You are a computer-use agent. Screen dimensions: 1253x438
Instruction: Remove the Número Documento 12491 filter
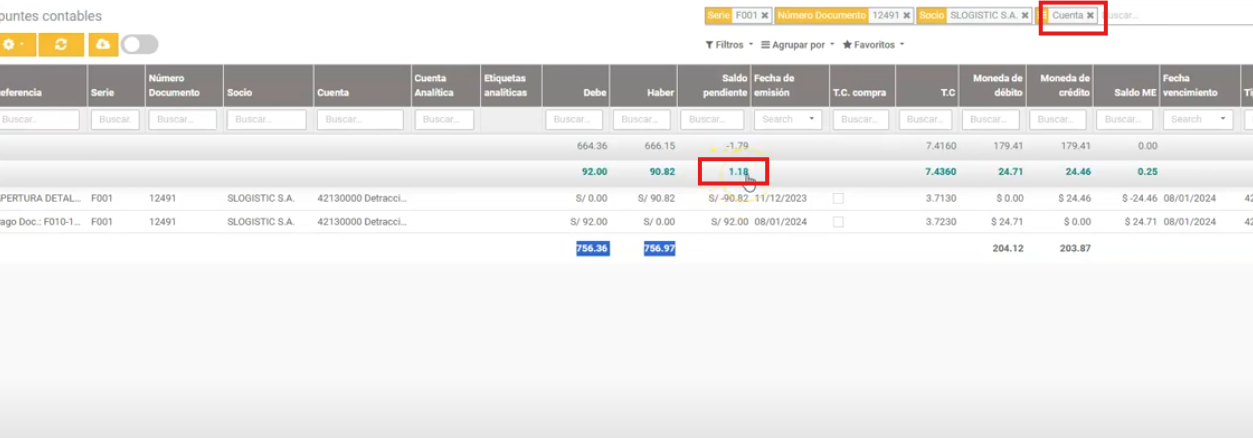907,16
